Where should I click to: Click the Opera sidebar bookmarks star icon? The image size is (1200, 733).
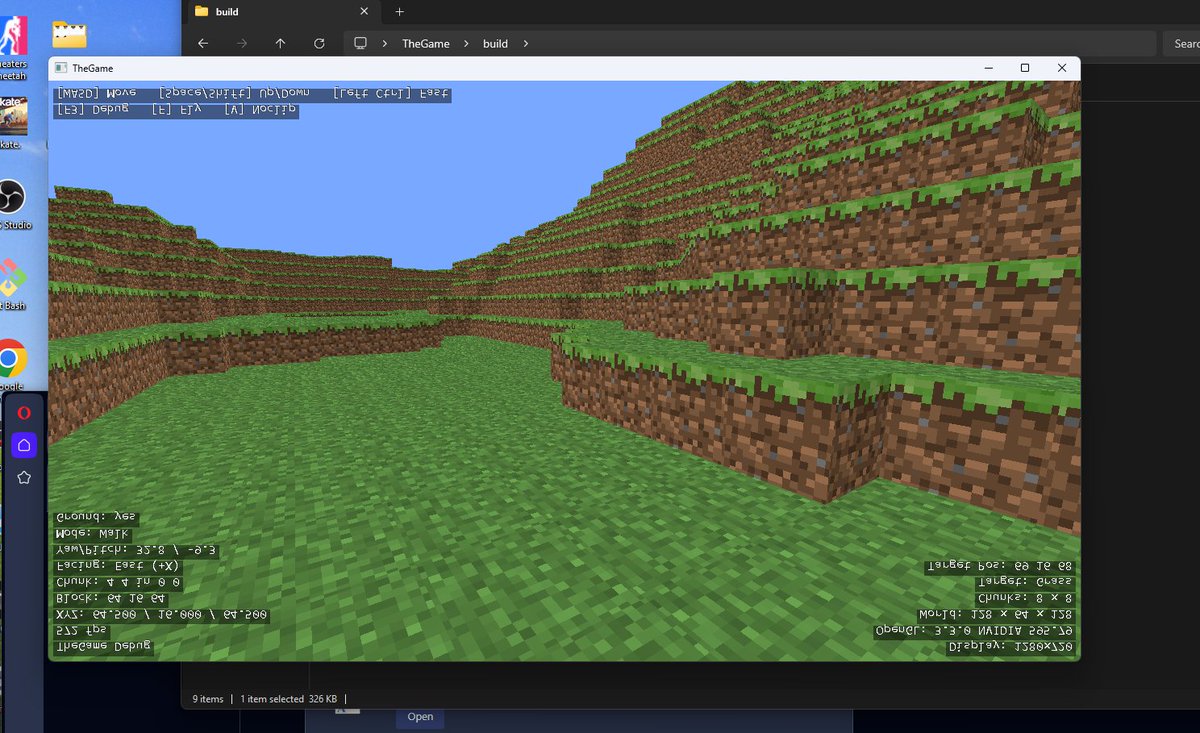tap(24, 478)
